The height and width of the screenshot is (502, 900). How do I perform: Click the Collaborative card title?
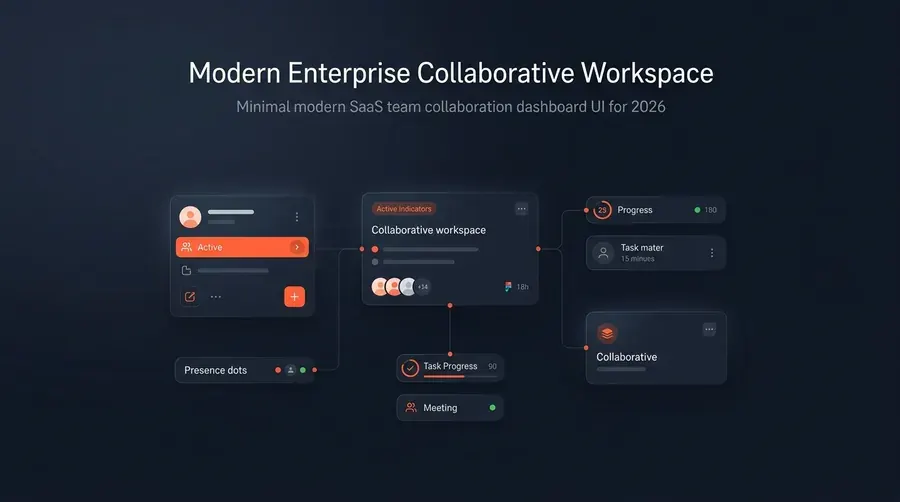tap(627, 357)
